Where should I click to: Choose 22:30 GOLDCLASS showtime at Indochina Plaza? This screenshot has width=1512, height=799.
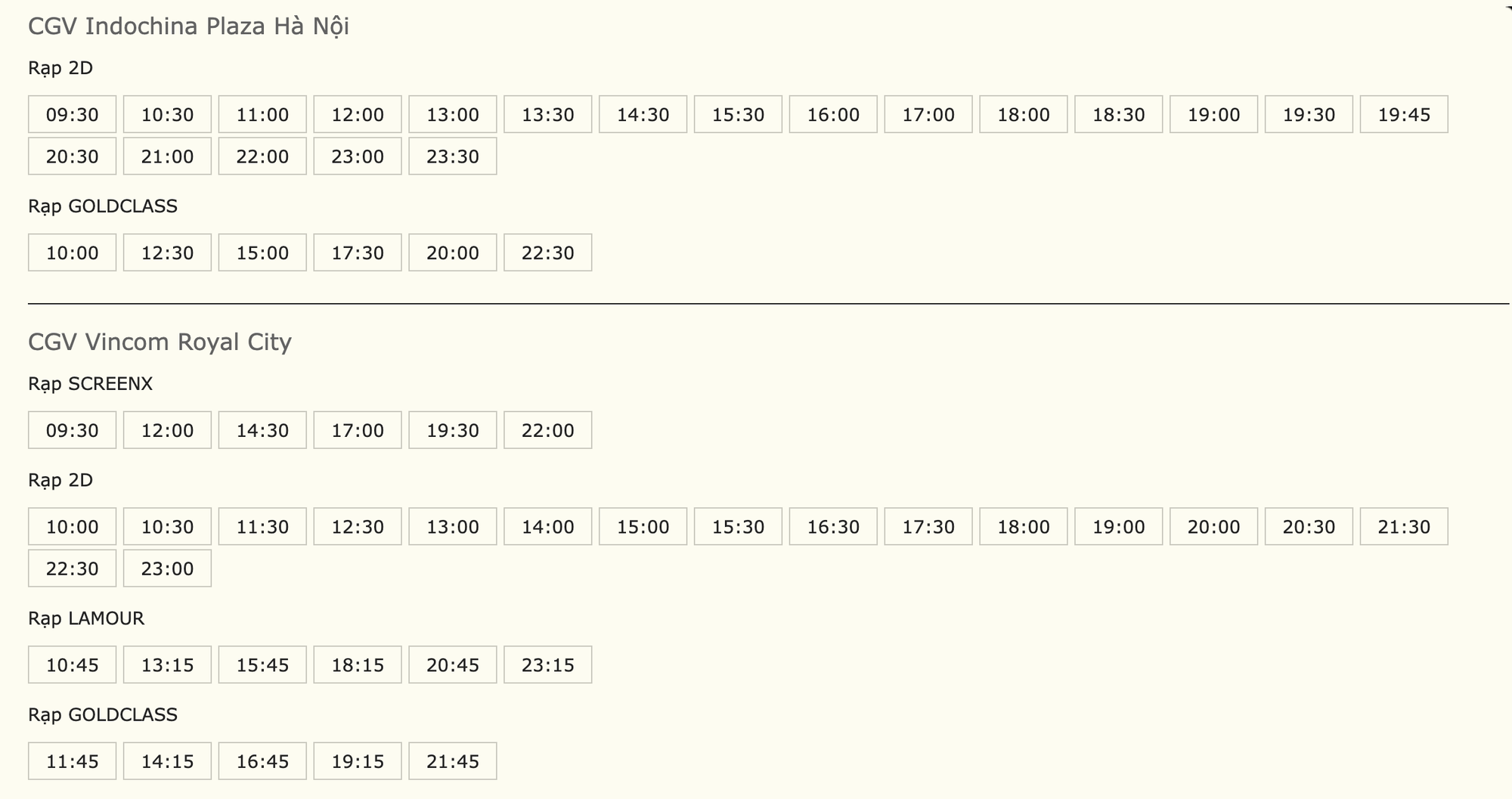click(x=547, y=252)
